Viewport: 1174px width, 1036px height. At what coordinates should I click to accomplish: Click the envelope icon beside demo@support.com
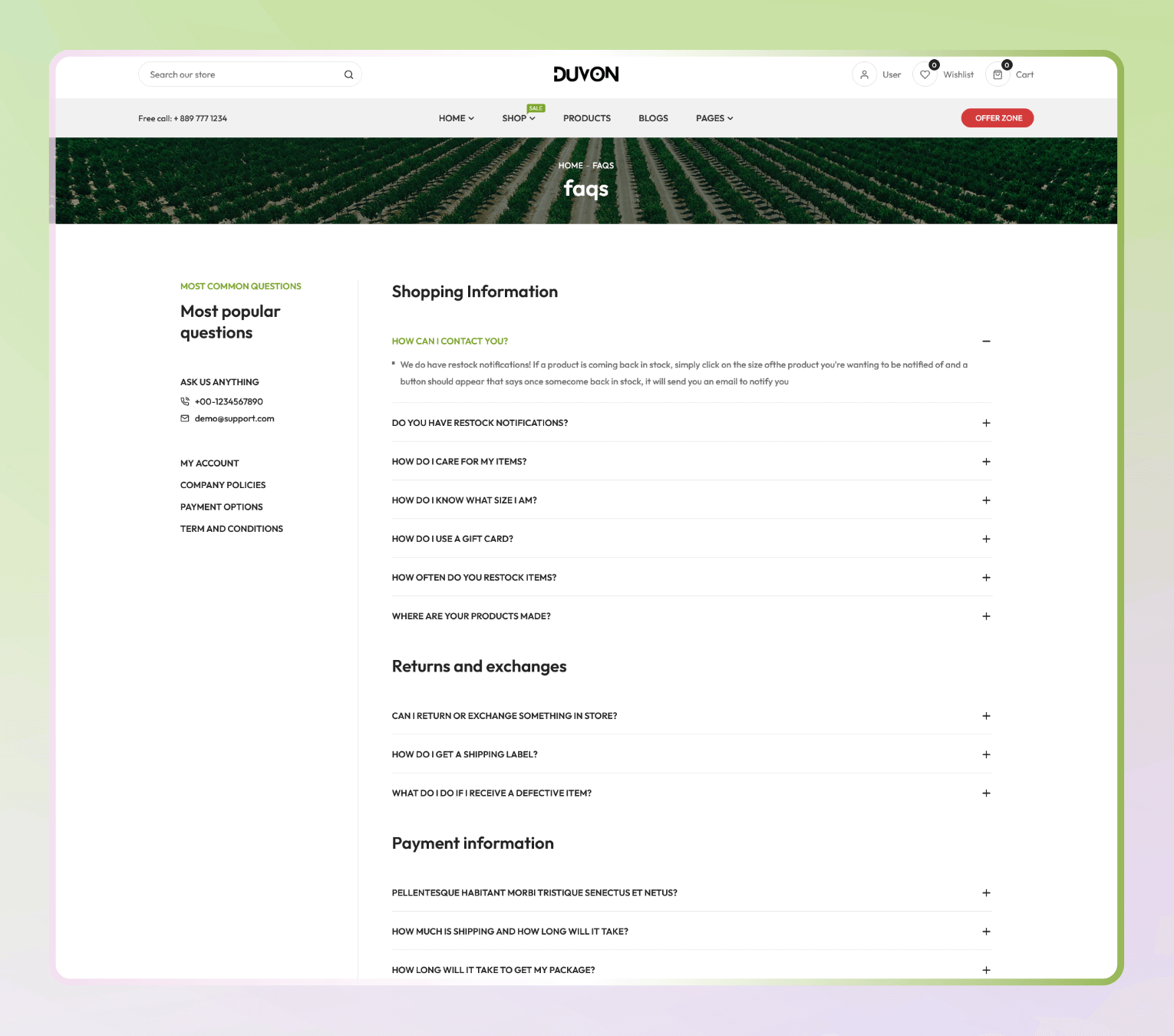pyautogui.click(x=185, y=418)
